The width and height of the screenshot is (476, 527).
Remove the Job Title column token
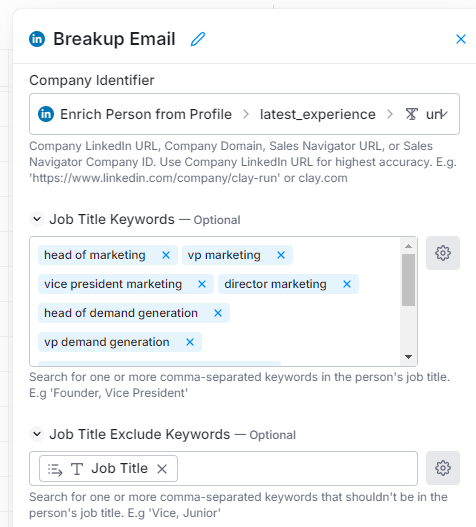click(162, 469)
